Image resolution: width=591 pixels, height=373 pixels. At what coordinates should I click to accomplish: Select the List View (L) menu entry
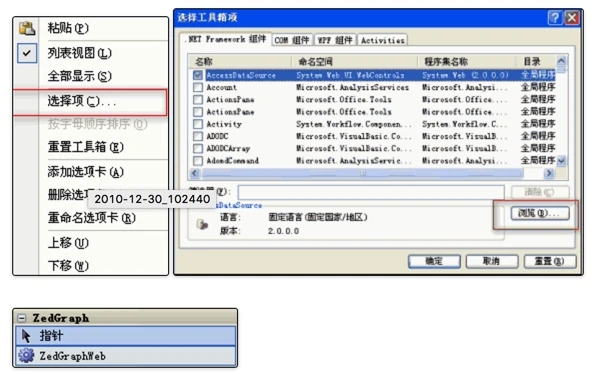click(80, 53)
